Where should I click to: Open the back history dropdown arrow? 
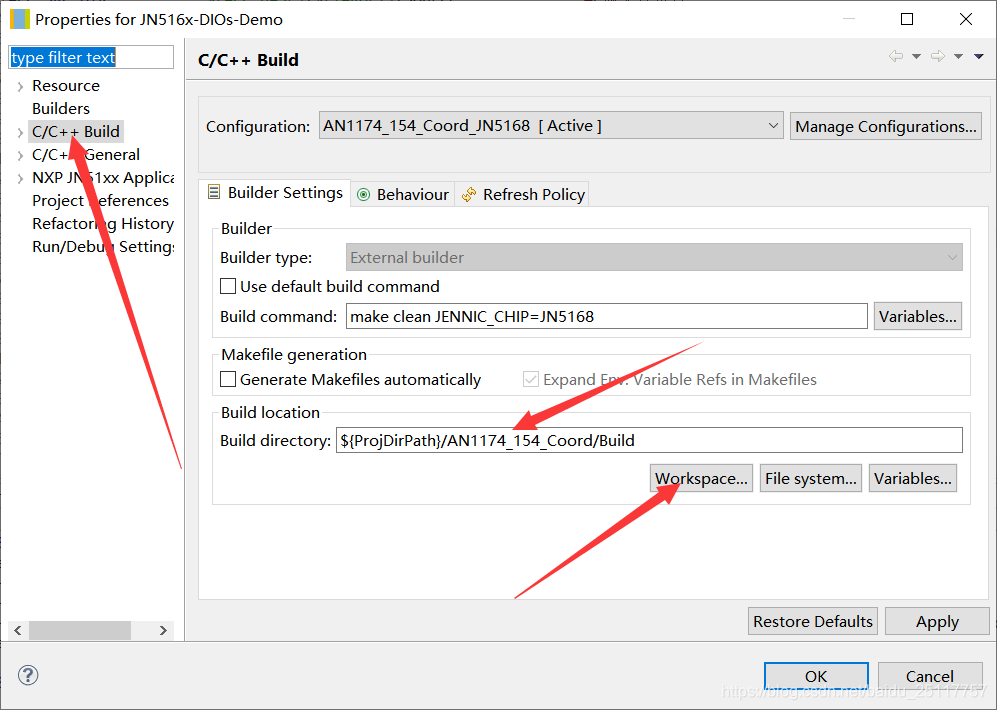coord(916,57)
